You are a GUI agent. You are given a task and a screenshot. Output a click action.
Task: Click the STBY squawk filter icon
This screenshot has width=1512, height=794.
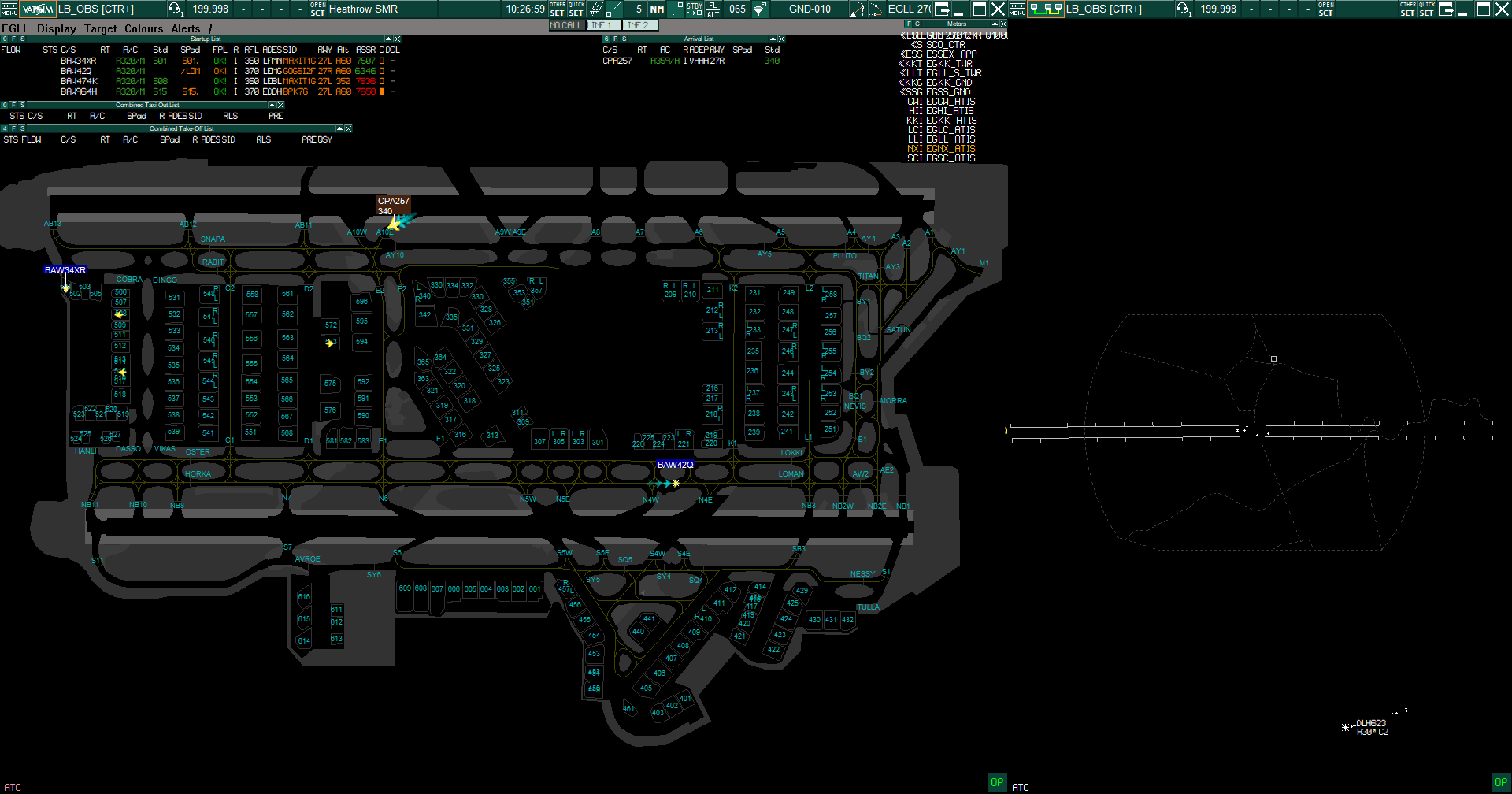pos(695,9)
